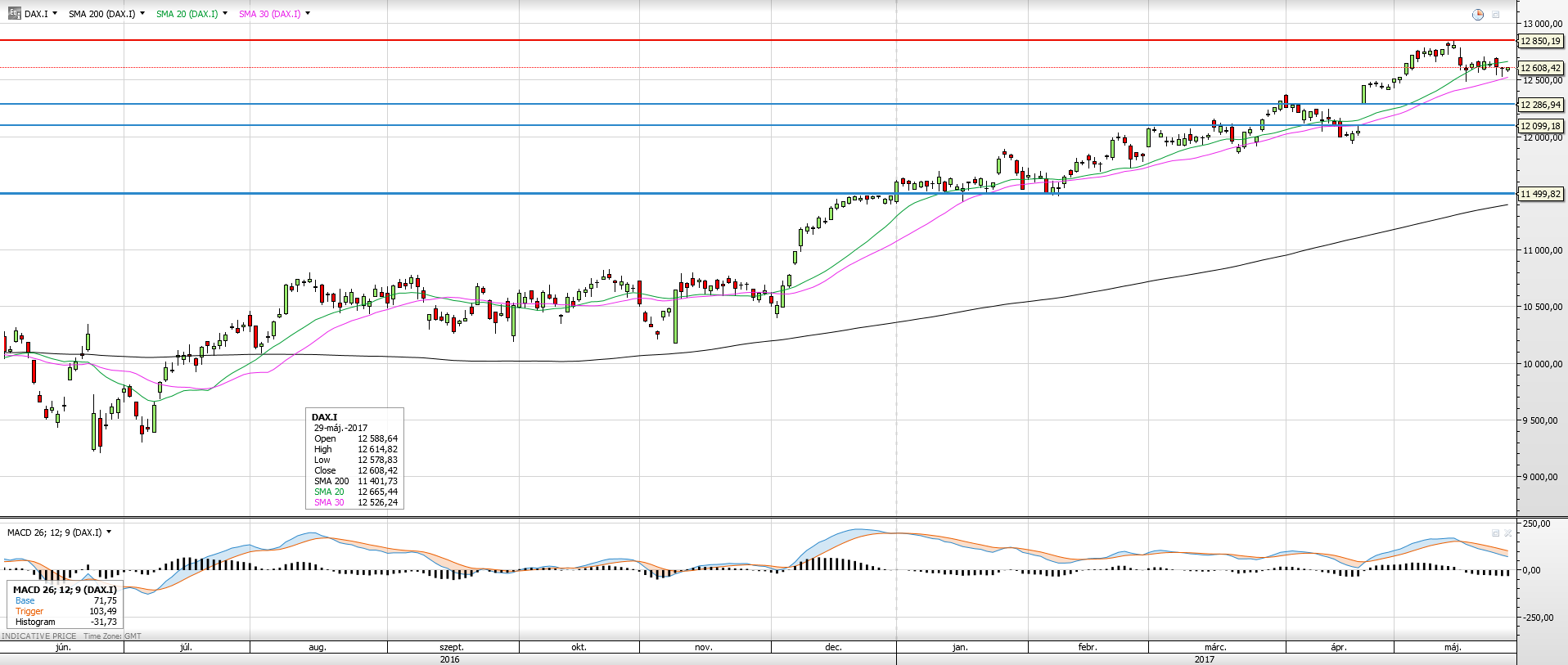Click the SMA 200 value 11 401,73
1568x665 pixels.
tap(377, 481)
